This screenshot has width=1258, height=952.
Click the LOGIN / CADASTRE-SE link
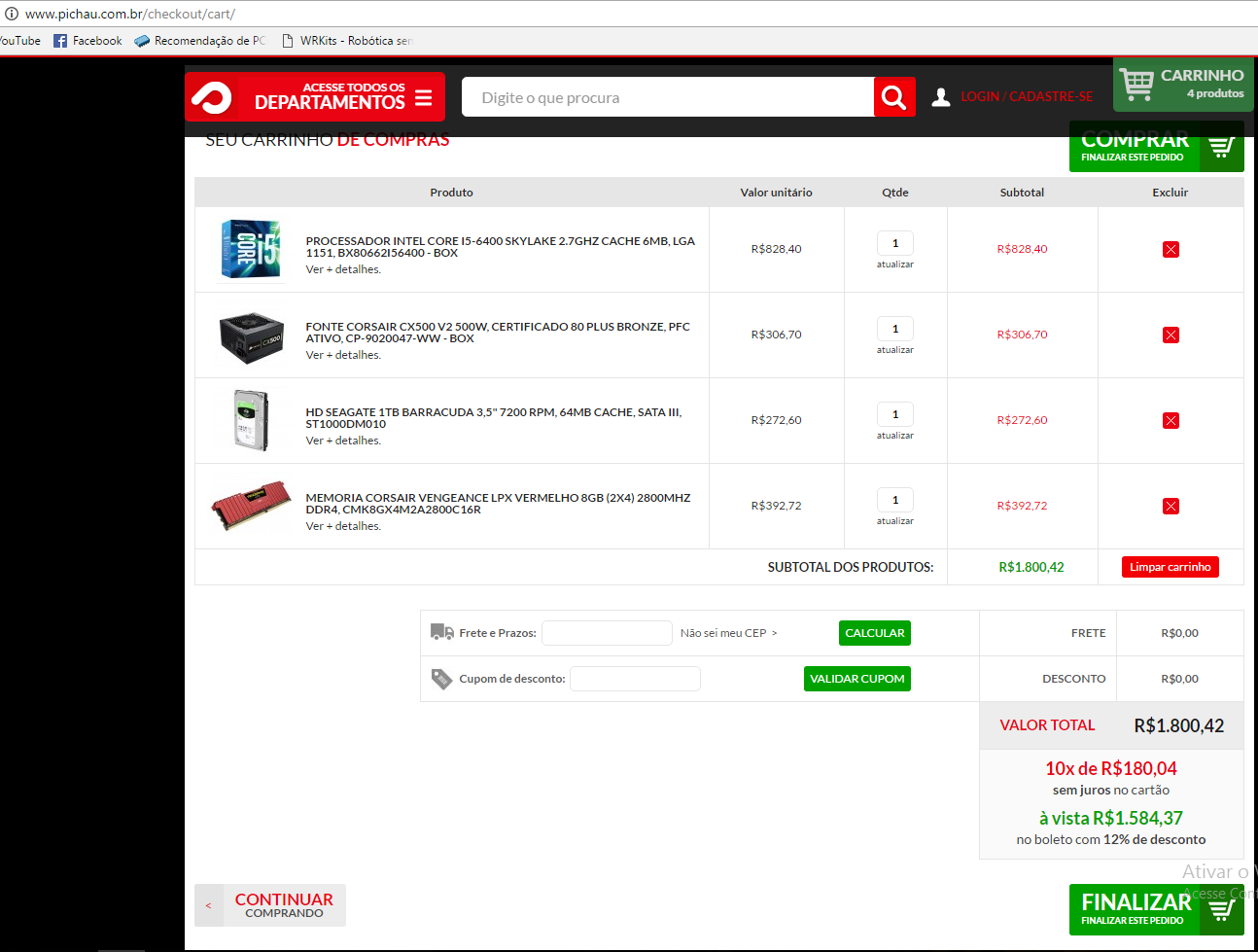tap(1027, 97)
